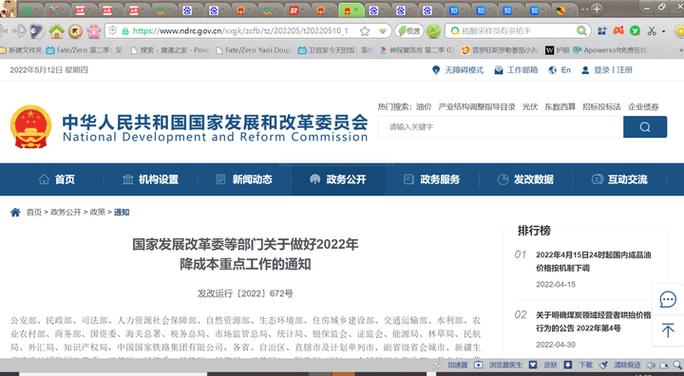Click the green padlock icon before https
Viewport: 684px width, 376px height.
point(125,31)
